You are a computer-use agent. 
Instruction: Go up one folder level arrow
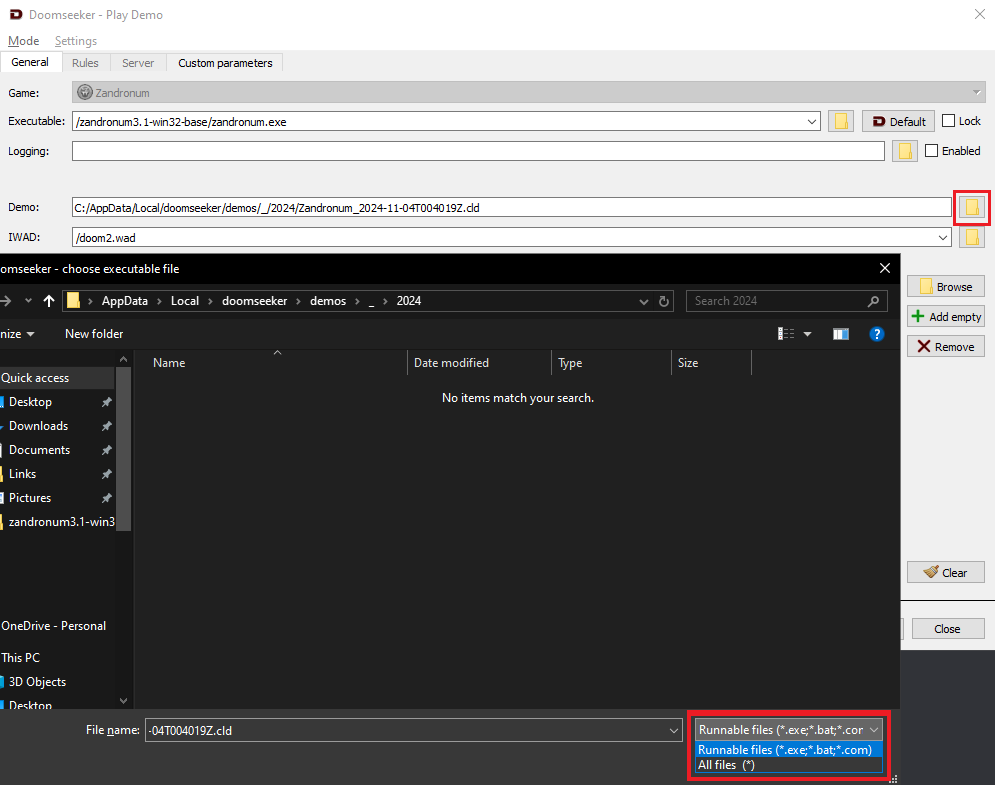tap(49, 301)
